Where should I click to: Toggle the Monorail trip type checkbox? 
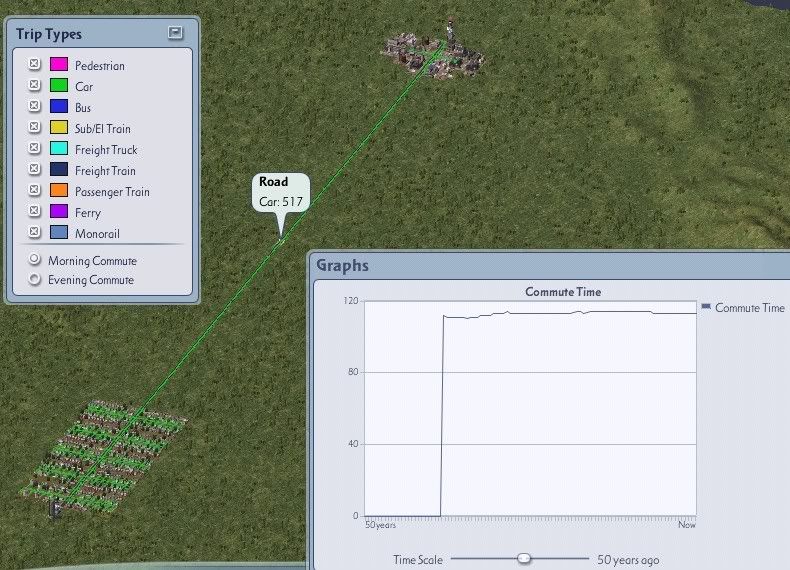pos(34,232)
